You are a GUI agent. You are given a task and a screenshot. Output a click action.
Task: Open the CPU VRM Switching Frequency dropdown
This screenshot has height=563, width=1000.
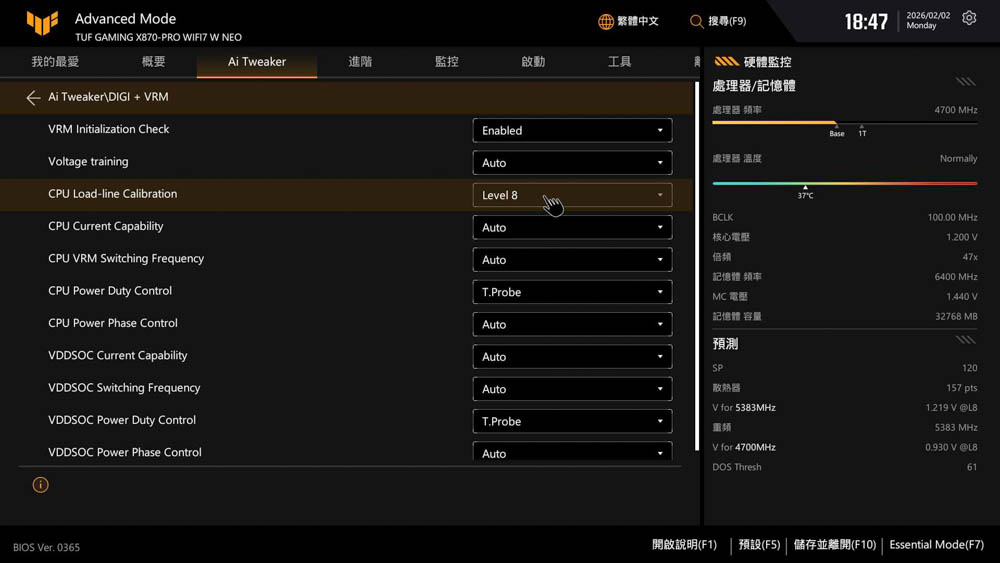pos(571,260)
